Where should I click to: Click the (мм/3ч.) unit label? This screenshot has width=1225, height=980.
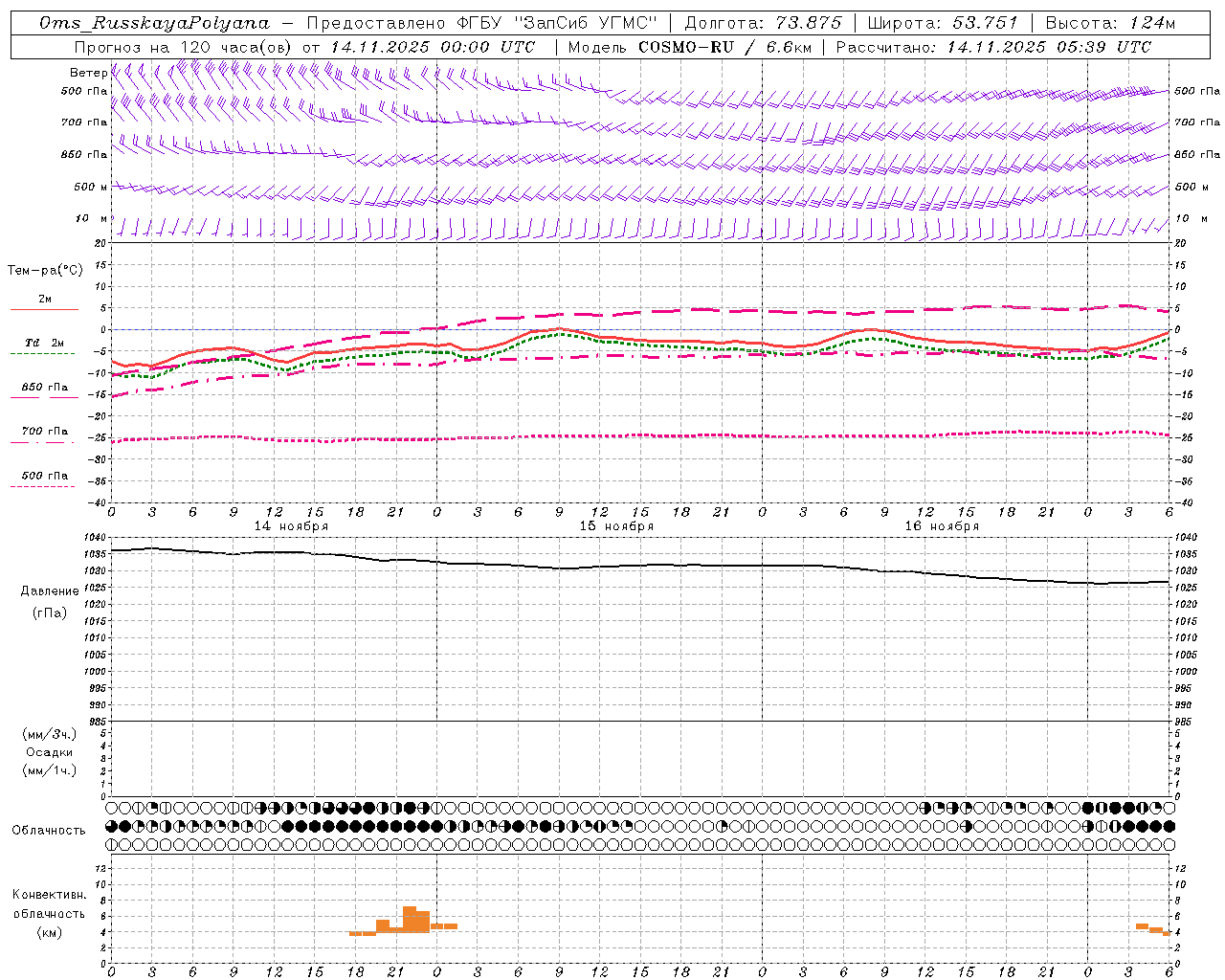pyautogui.click(x=50, y=734)
